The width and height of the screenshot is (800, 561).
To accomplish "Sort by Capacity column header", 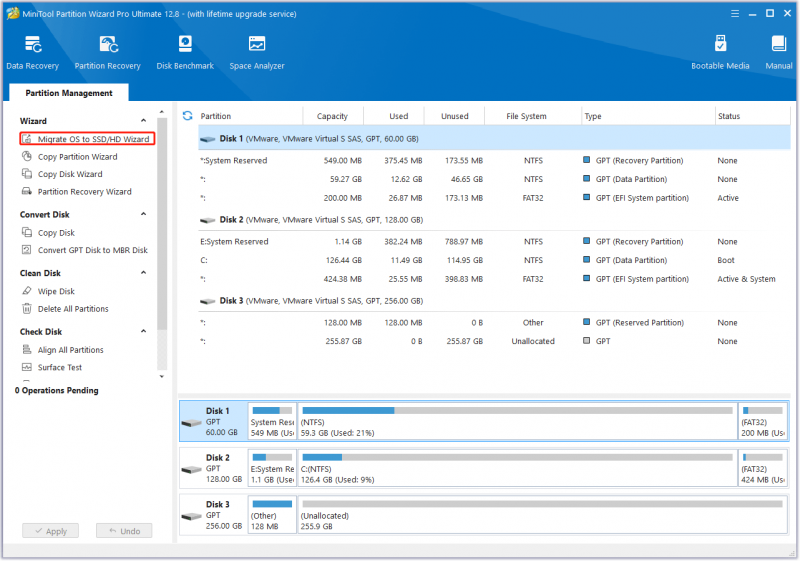I will [332, 116].
